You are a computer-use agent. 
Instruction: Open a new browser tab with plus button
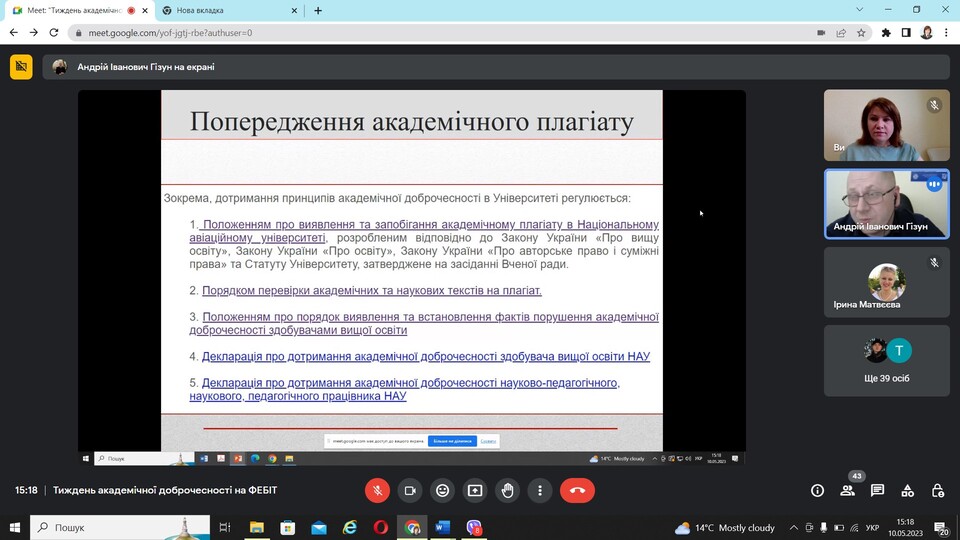pyautogui.click(x=318, y=10)
